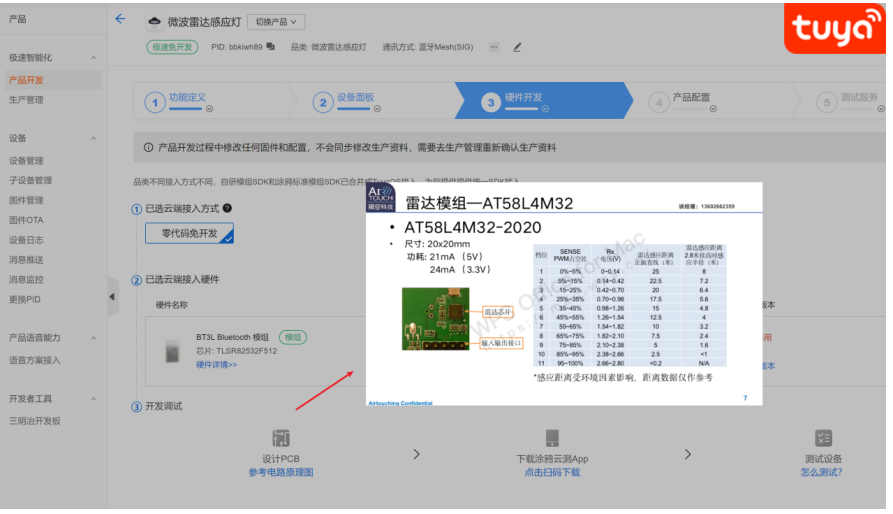Screen dimensions: 893x514
Task: Open 语音方案接入 in the sidebar
Action: pos(35,360)
